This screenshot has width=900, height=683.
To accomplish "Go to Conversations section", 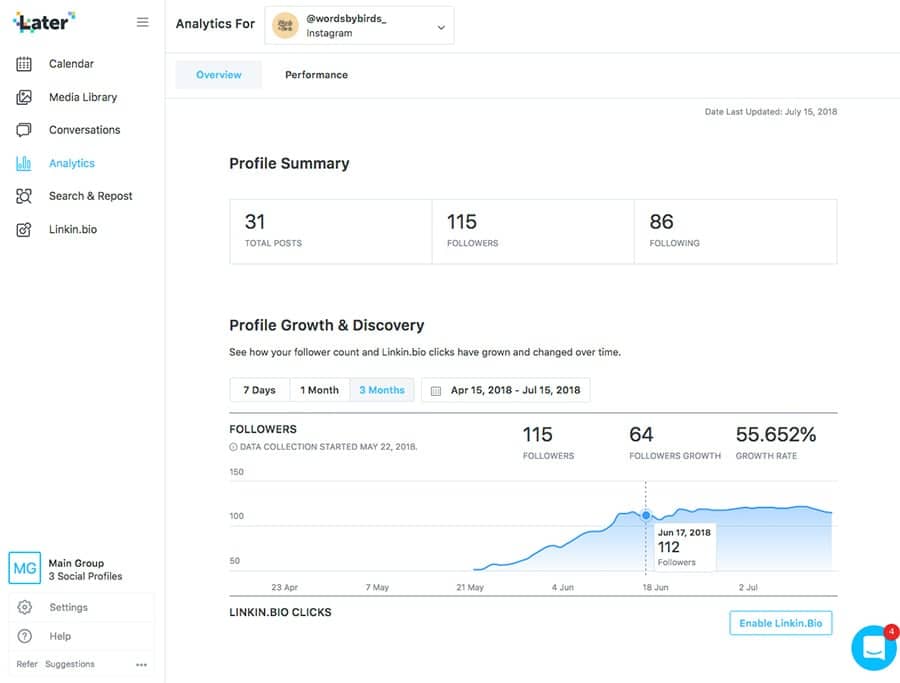I will [84, 130].
